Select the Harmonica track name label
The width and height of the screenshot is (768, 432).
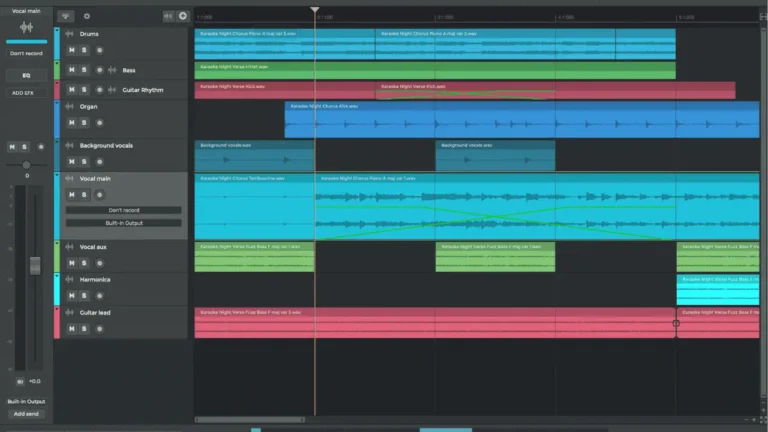(95, 279)
